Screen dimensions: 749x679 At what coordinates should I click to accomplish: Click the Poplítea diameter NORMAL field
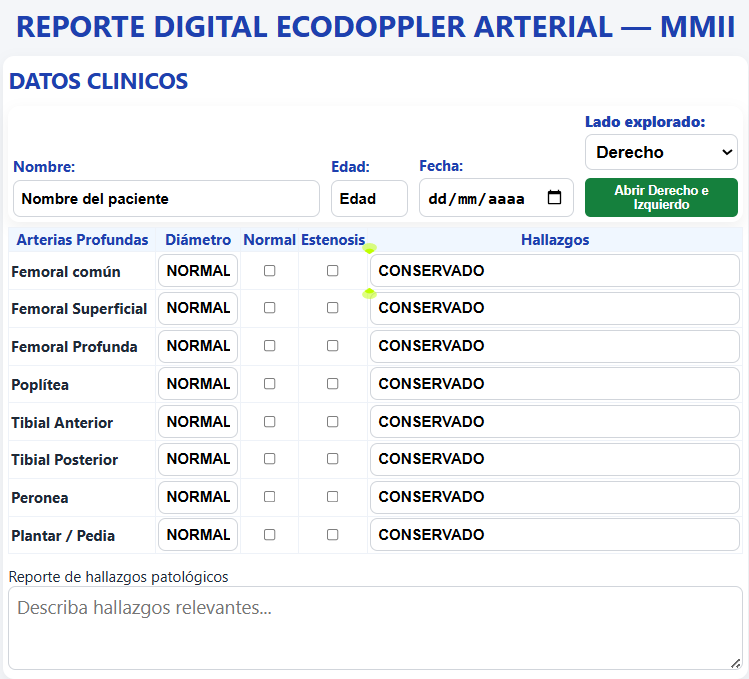tap(198, 384)
